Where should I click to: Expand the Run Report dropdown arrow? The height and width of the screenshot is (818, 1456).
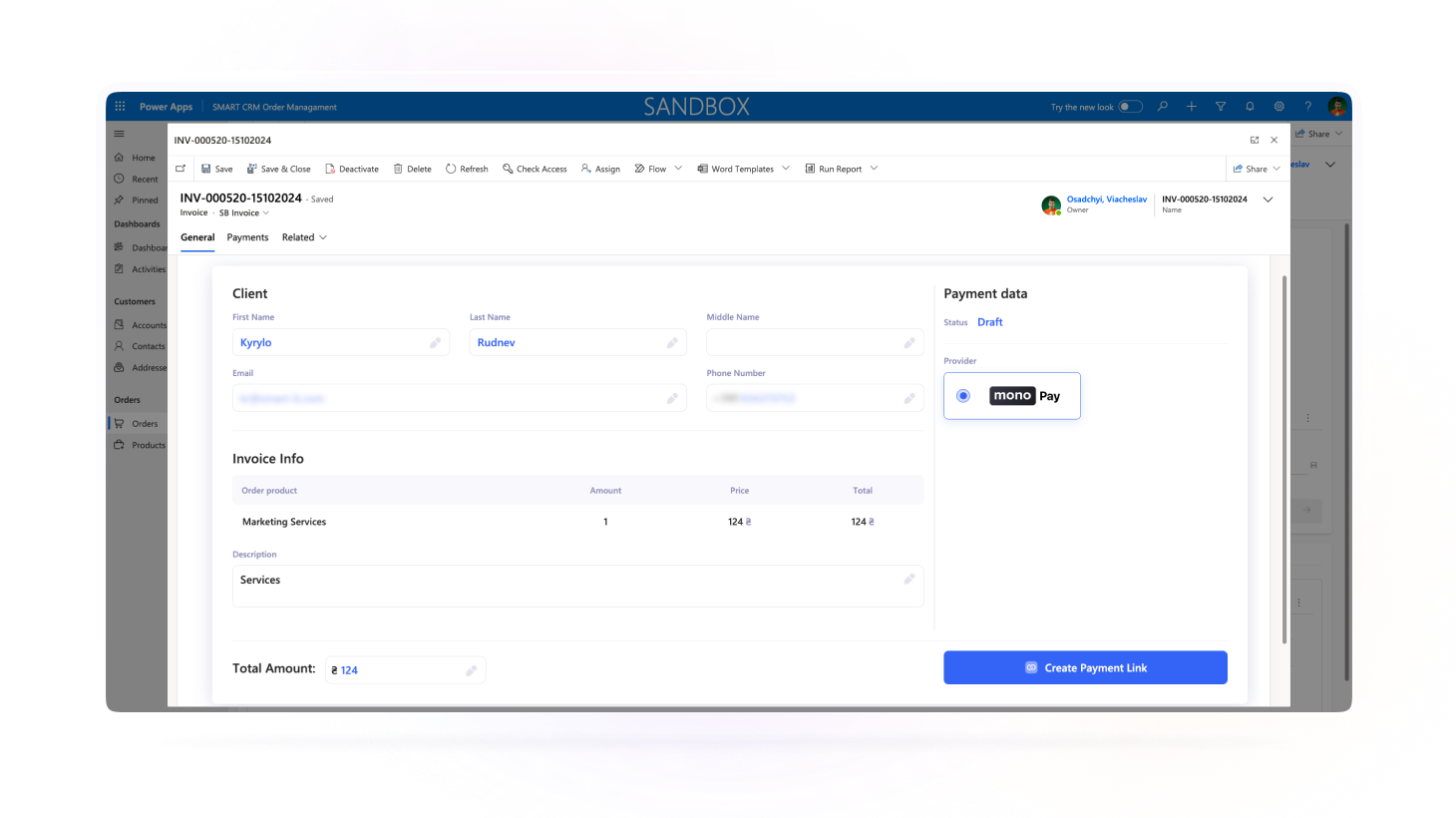(x=874, y=169)
